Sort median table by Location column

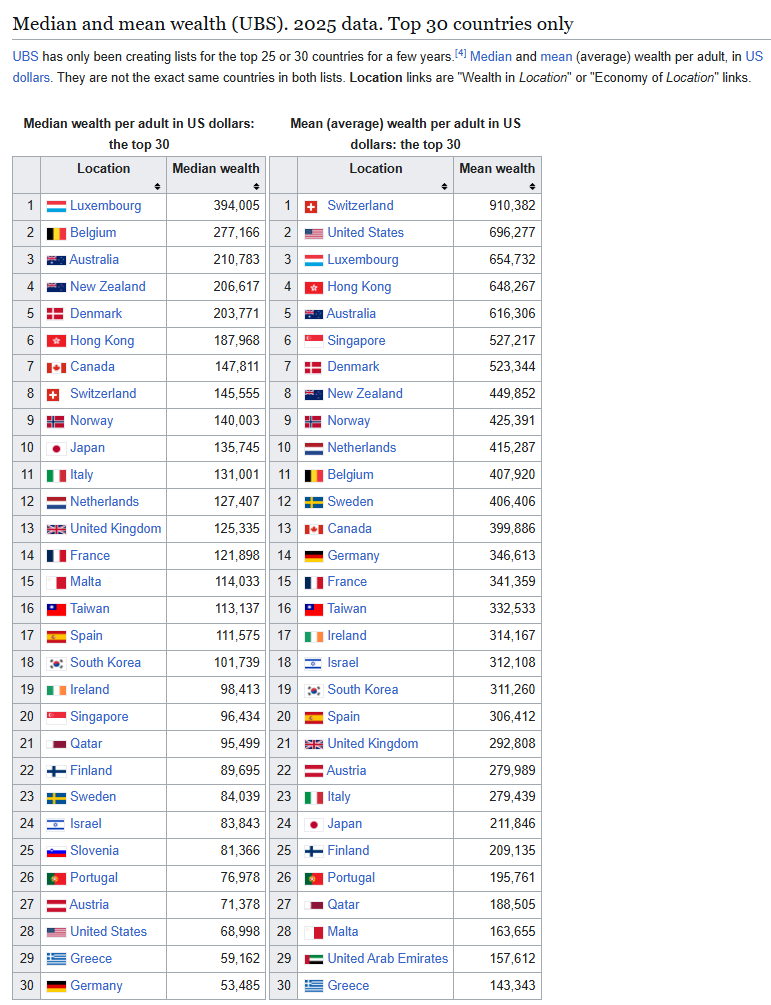(x=157, y=187)
